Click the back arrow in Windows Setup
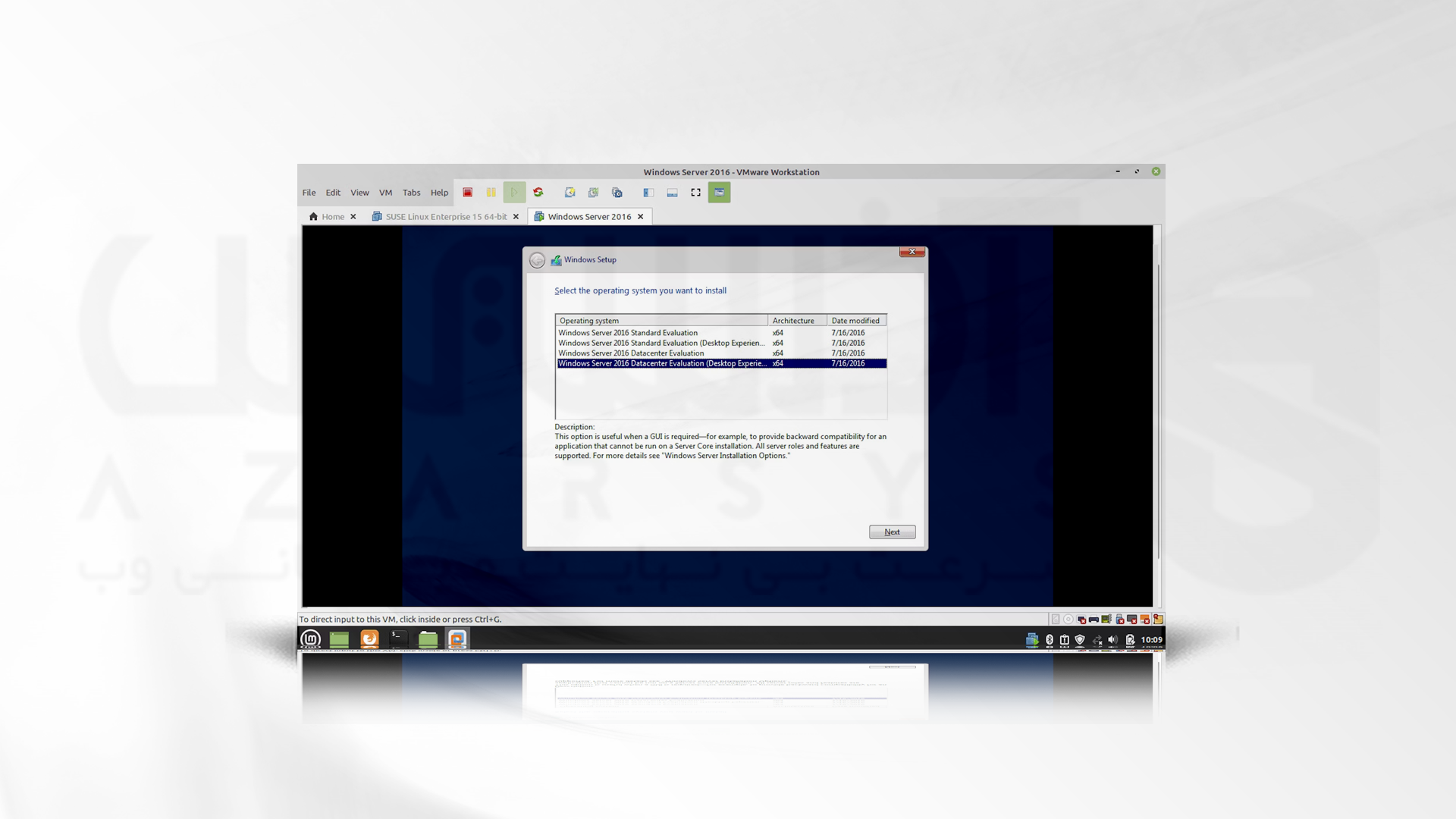Viewport: 1456px width, 819px height. pyautogui.click(x=537, y=260)
